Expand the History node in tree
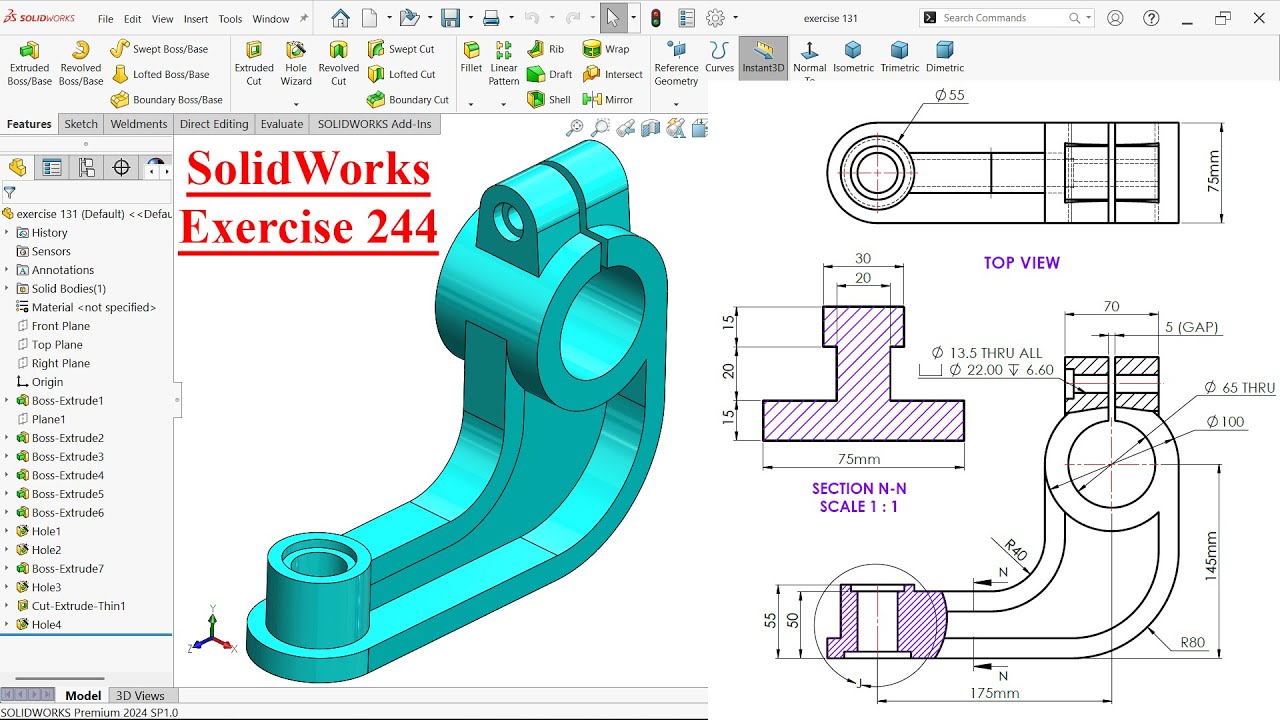This screenshot has height=720, width=1280. click(7, 232)
